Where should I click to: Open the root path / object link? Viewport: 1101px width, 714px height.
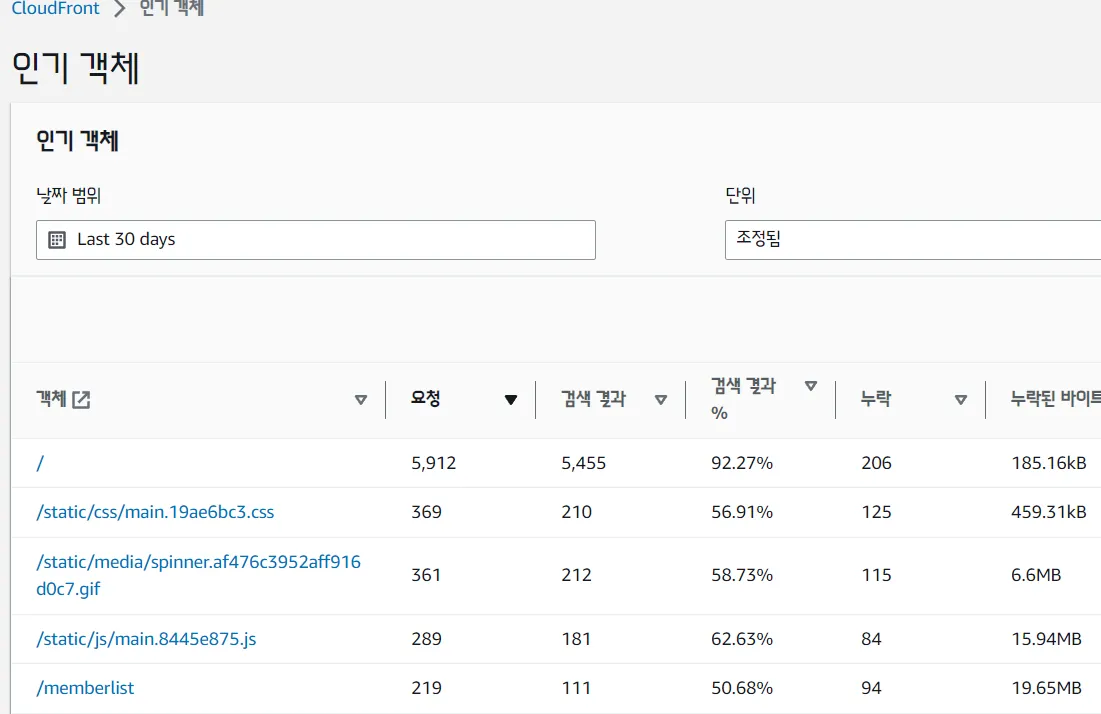pyautogui.click(x=40, y=463)
